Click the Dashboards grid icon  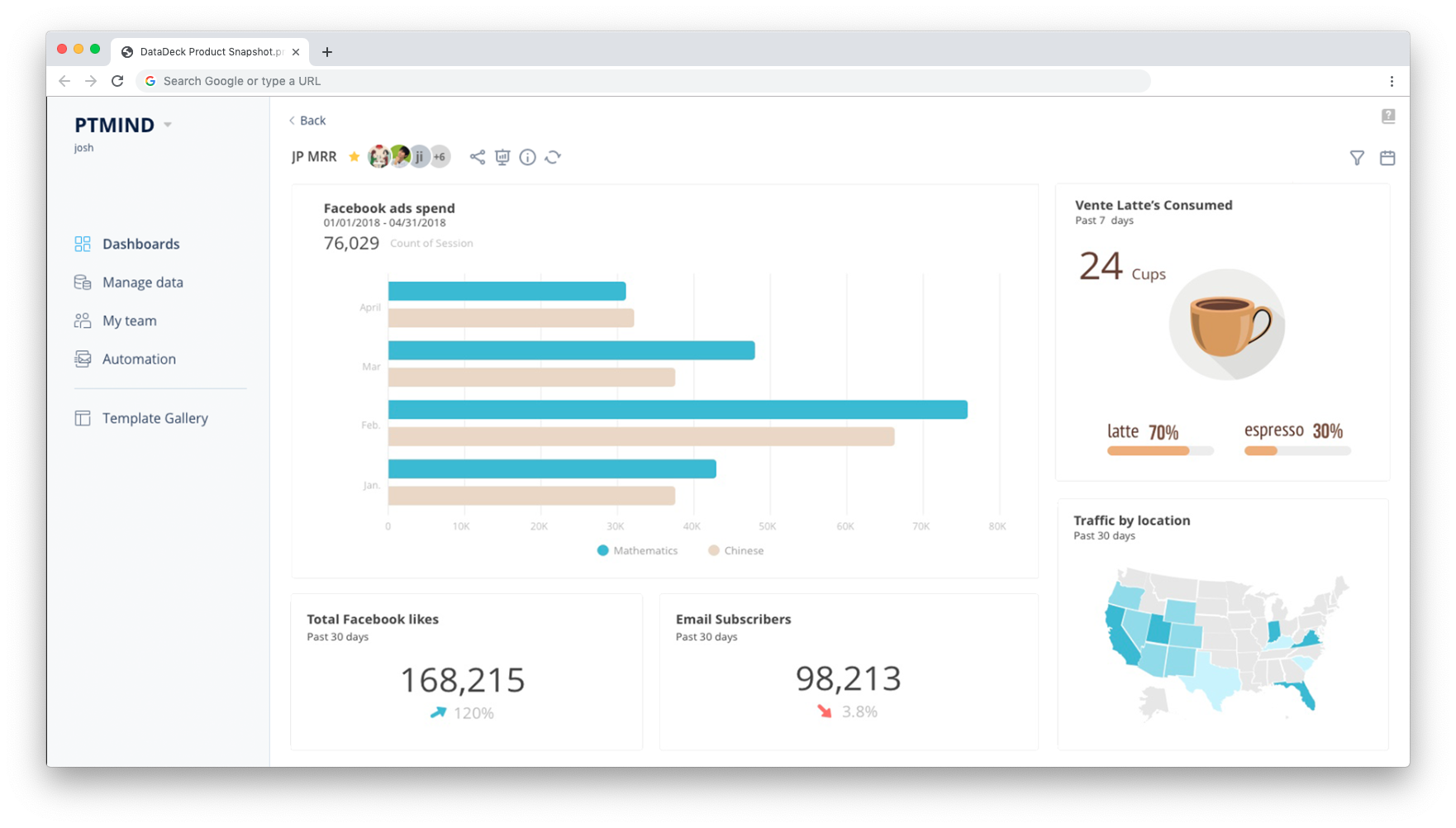[x=83, y=244]
